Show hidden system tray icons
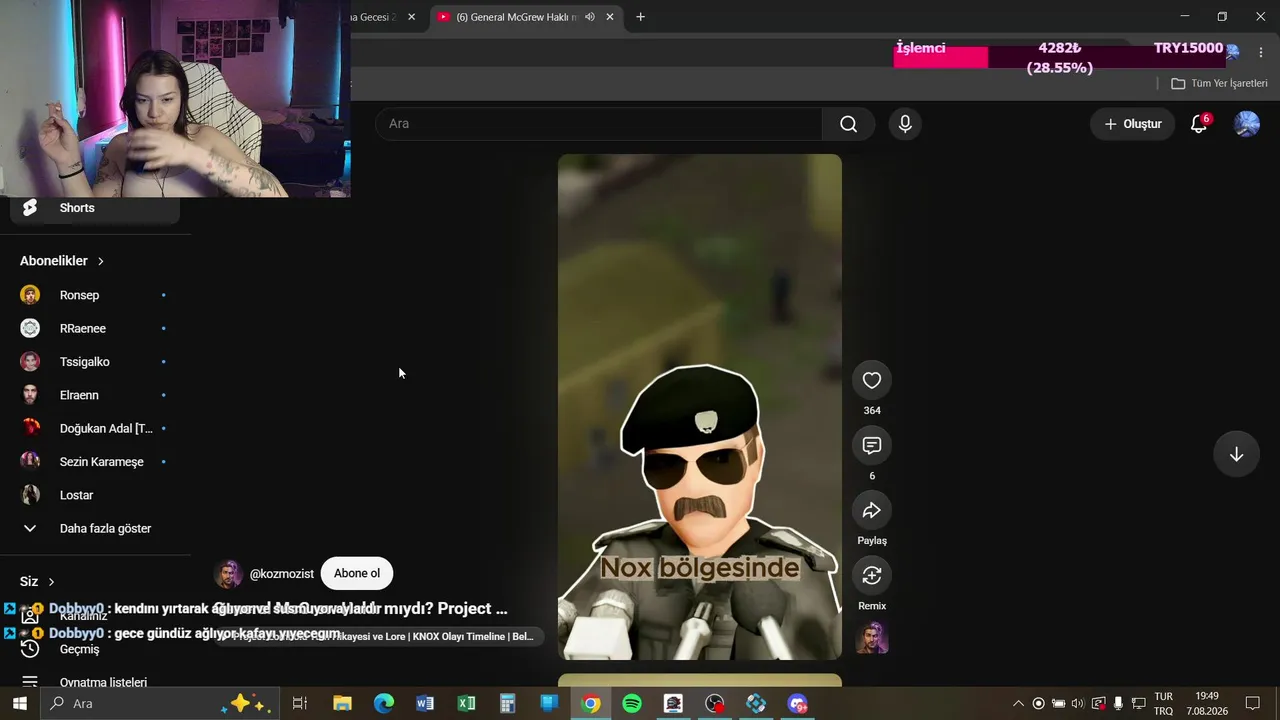Image resolution: width=1280 pixels, height=720 pixels. (x=1018, y=704)
